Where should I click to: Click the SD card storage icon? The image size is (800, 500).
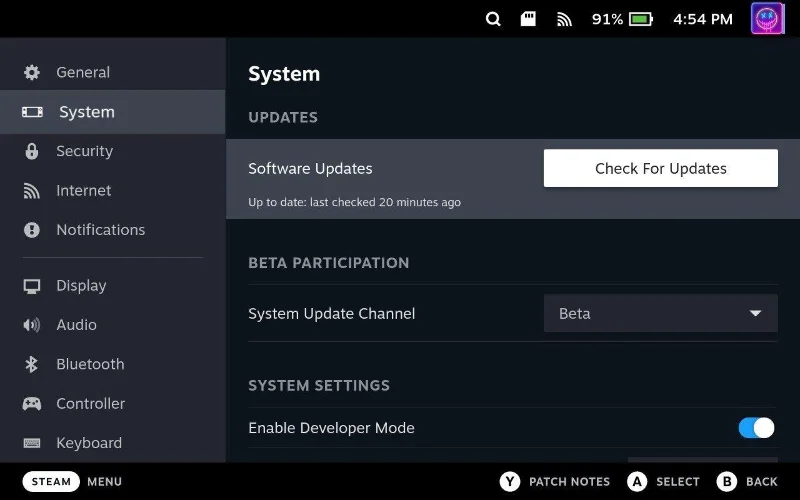(529, 19)
